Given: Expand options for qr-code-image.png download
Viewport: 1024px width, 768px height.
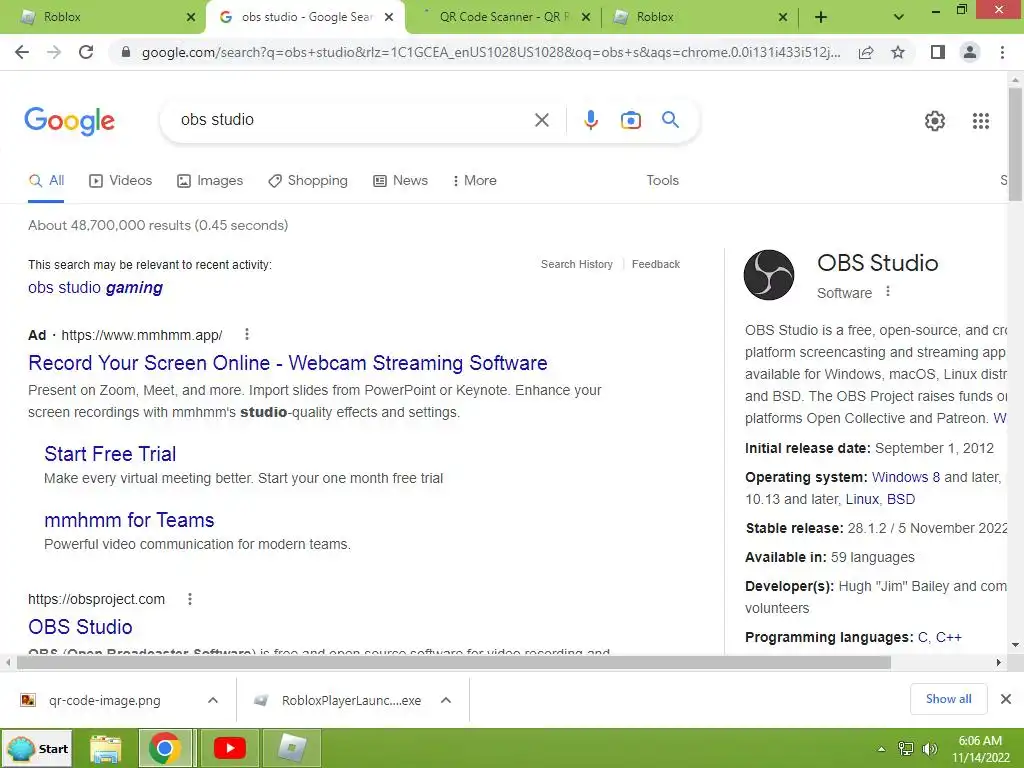Looking at the screenshot, I should click(x=212, y=700).
